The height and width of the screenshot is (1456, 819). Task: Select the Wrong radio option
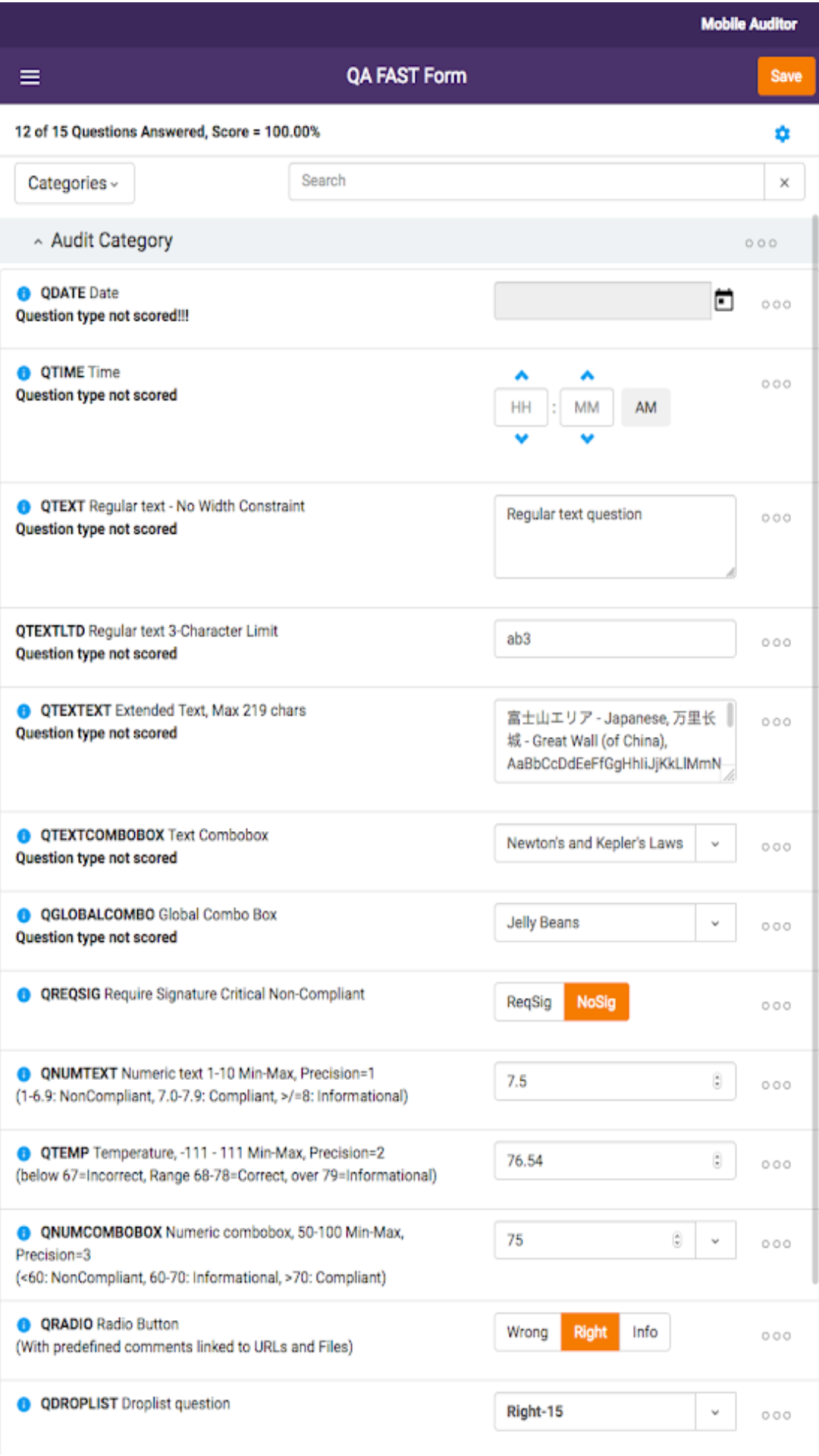527,1332
